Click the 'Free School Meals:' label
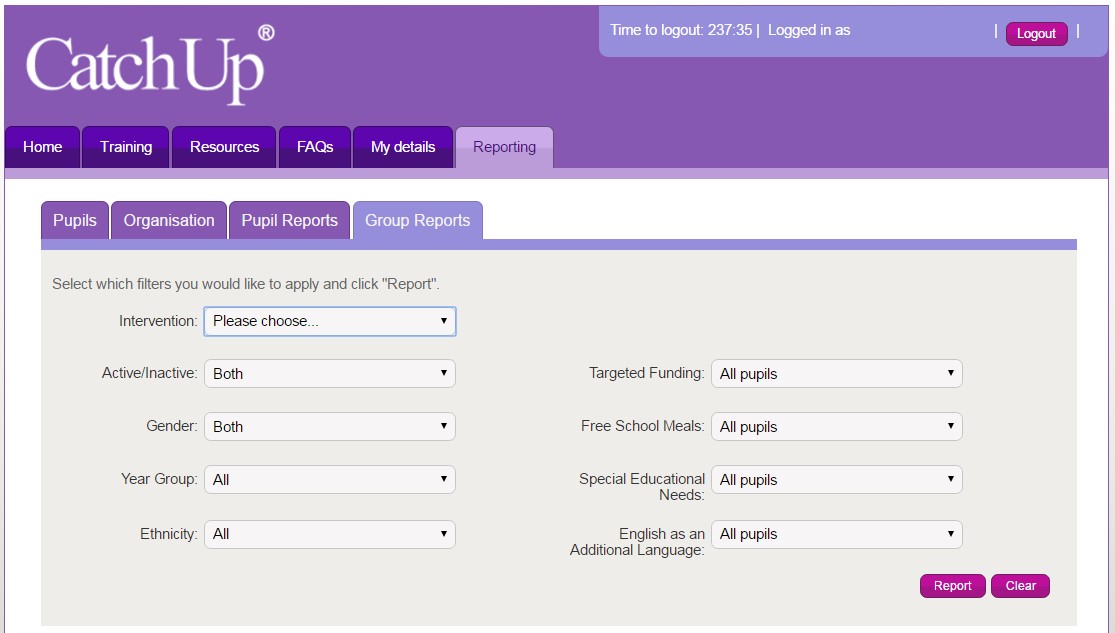This screenshot has width=1115, height=633. click(642, 425)
